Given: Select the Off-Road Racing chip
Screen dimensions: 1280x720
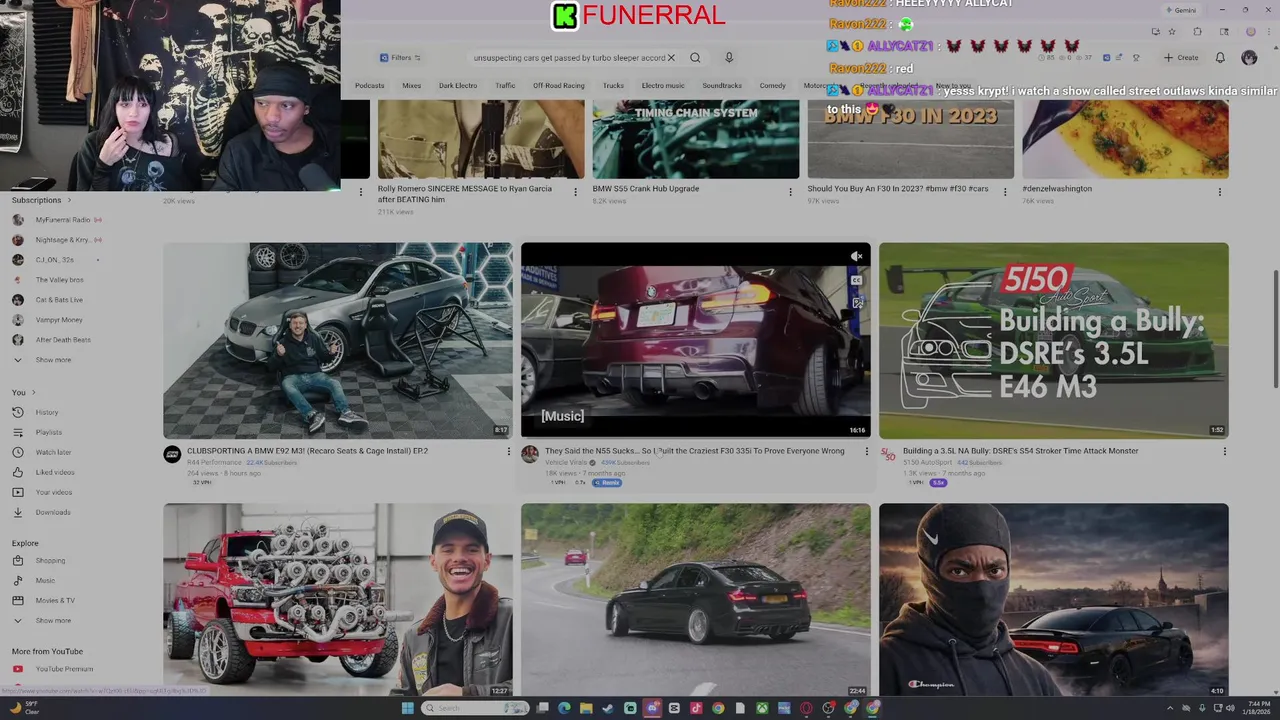Looking at the screenshot, I should tap(559, 86).
